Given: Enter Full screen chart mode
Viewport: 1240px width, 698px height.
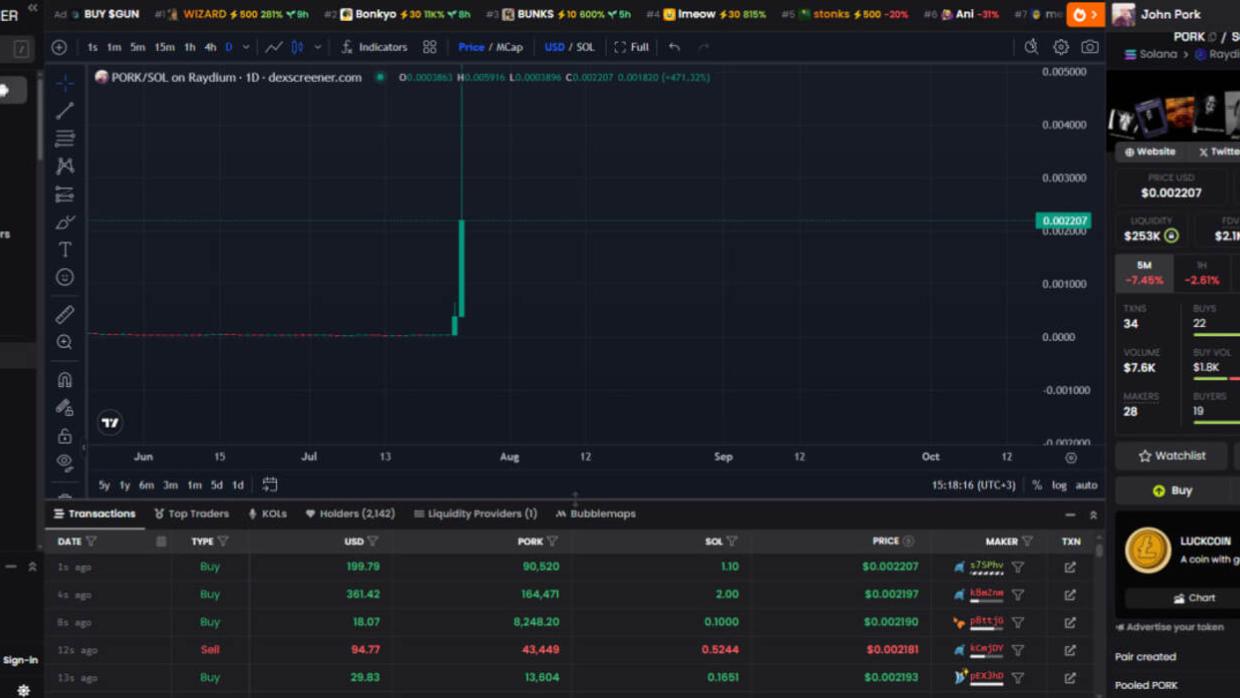Looking at the screenshot, I should 631,47.
